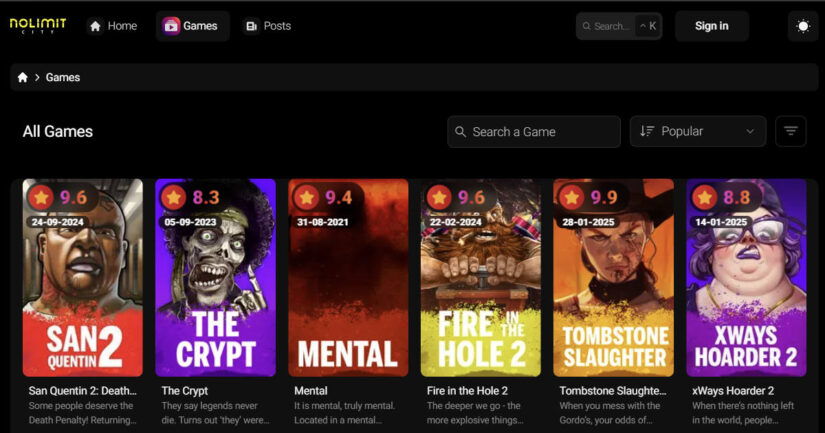Focus the Search a Game field
Image resolution: width=825 pixels, height=433 pixels.
pyautogui.click(x=540, y=131)
